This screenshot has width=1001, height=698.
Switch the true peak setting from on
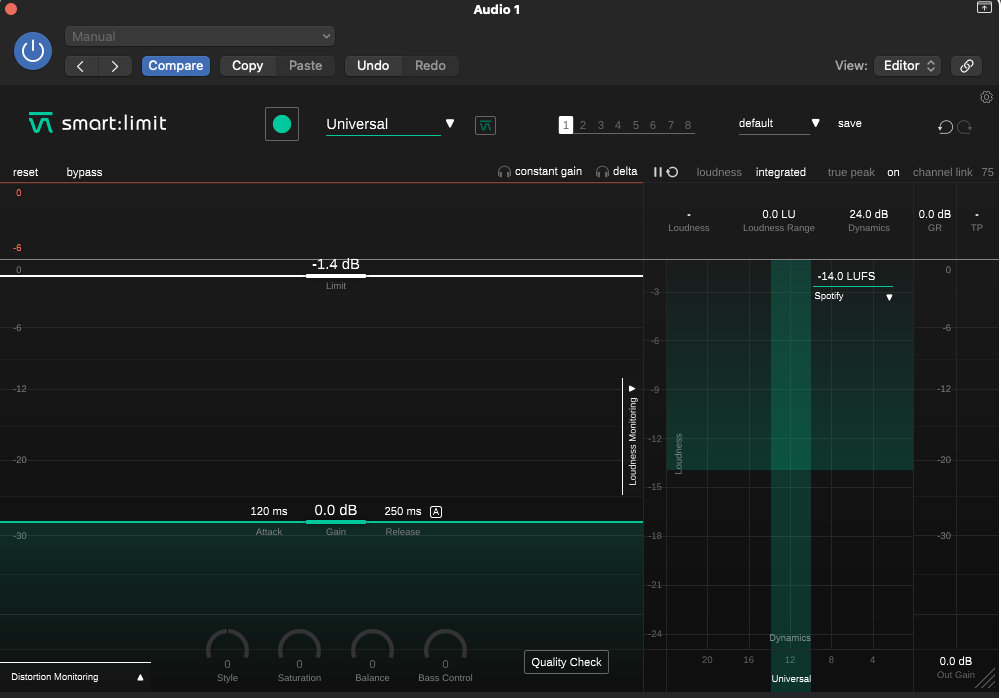pyautogui.click(x=893, y=172)
